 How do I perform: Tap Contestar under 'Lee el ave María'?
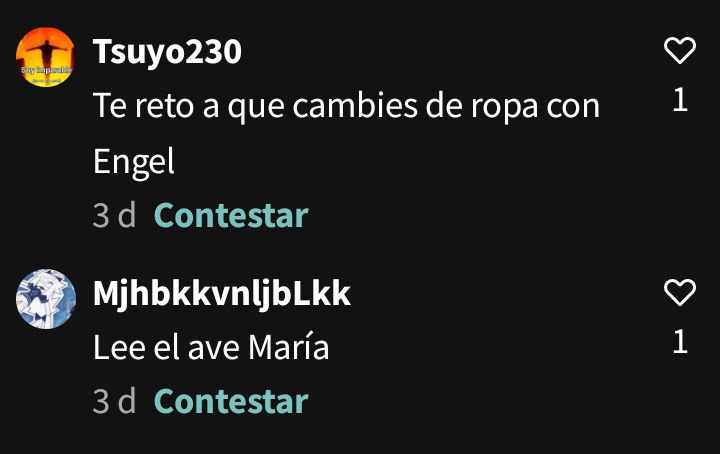click(x=231, y=401)
